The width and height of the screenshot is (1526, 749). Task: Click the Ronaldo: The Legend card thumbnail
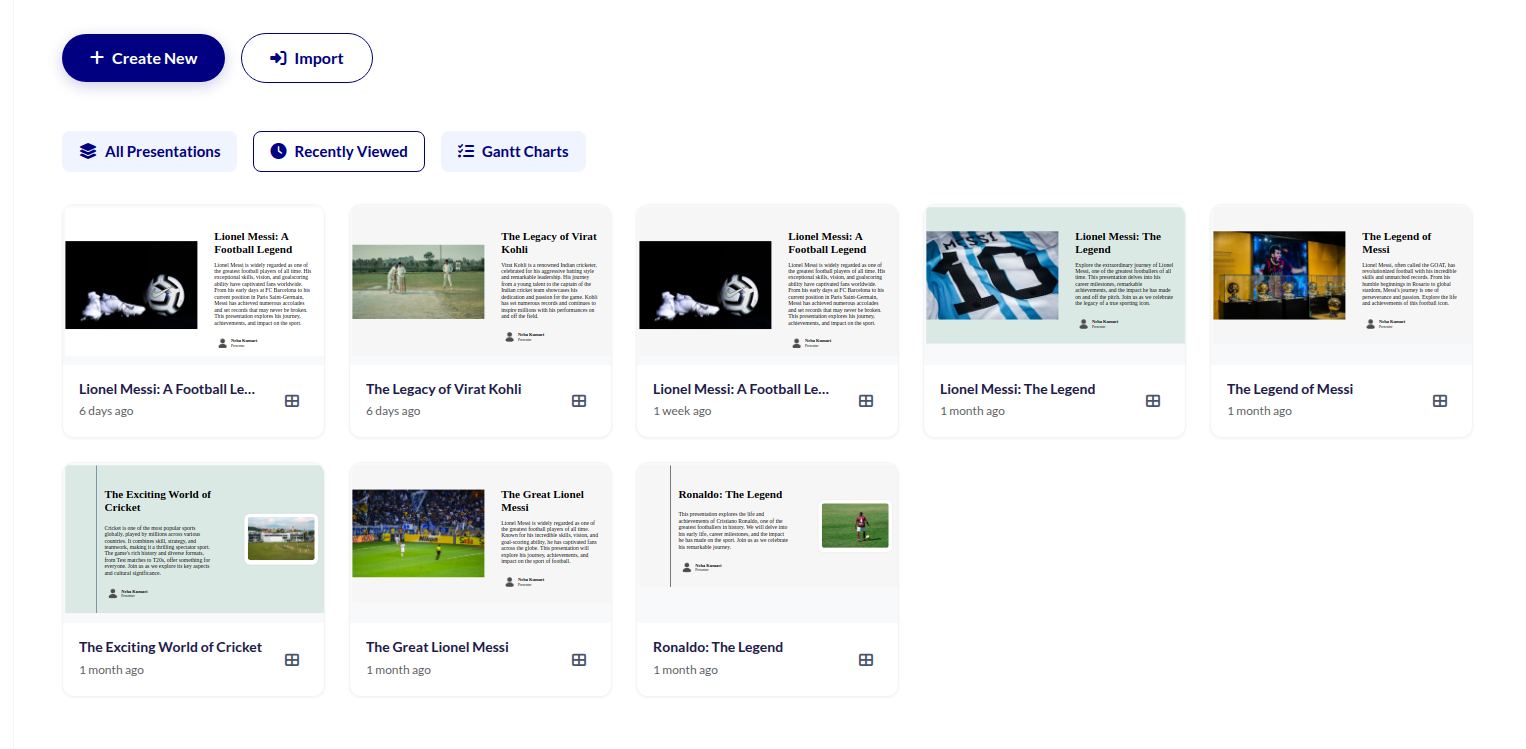[766, 525]
